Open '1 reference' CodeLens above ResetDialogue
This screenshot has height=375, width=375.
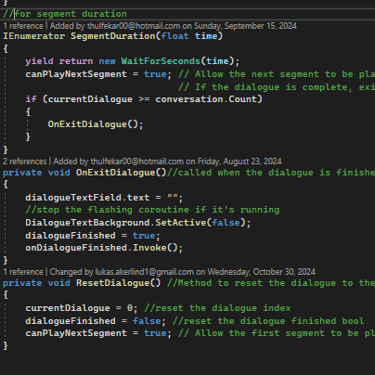tap(23, 272)
